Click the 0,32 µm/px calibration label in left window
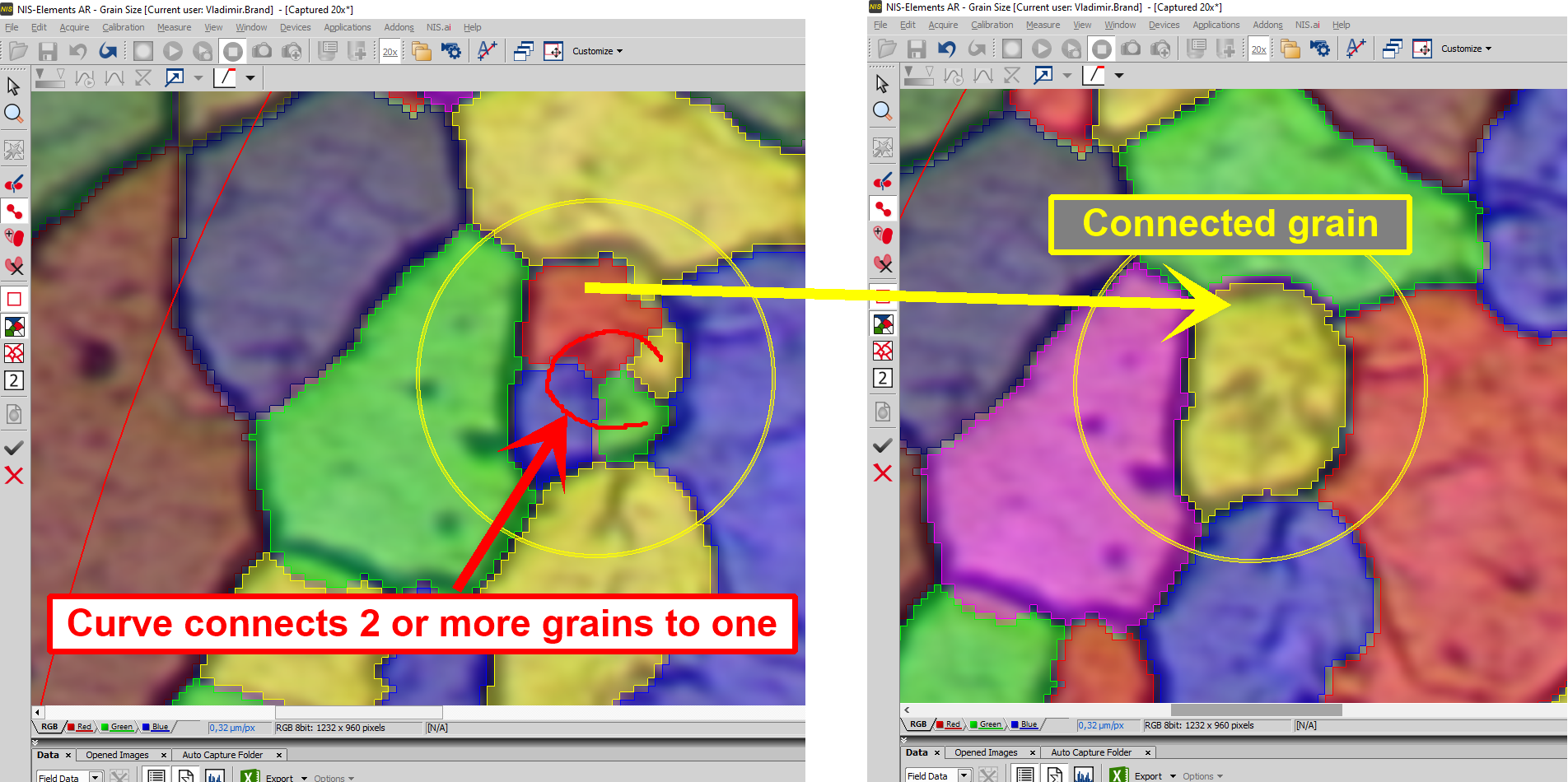 (231, 728)
